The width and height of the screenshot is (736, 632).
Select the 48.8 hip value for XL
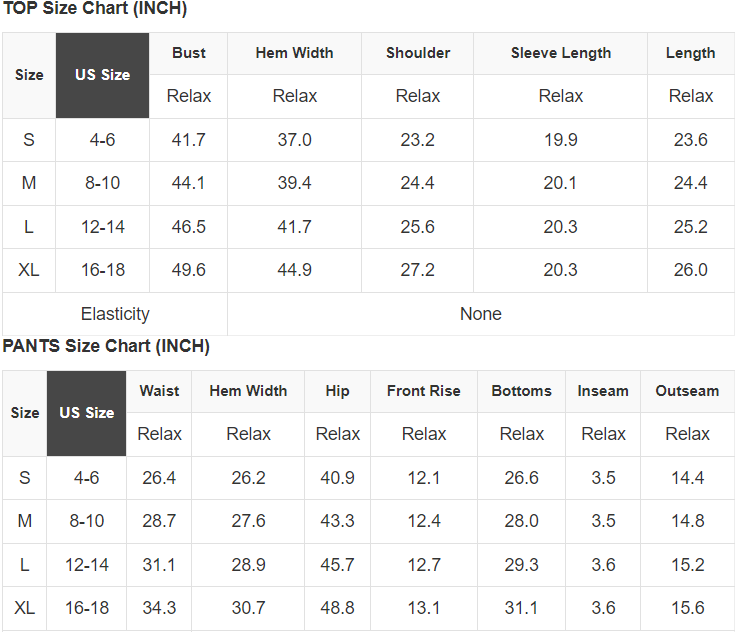pos(337,608)
